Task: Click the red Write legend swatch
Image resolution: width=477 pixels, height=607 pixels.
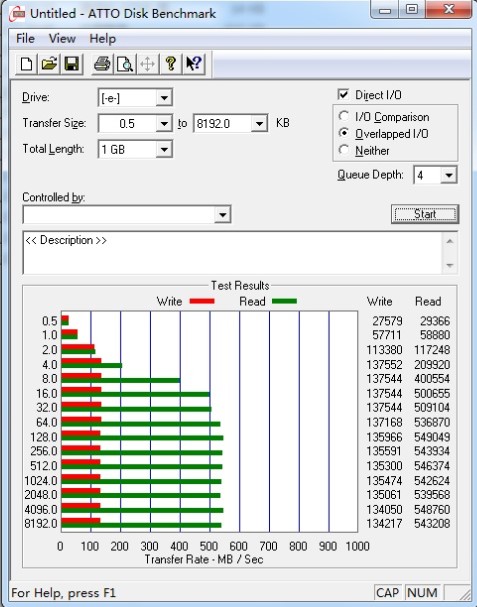Action: click(202, 301)
